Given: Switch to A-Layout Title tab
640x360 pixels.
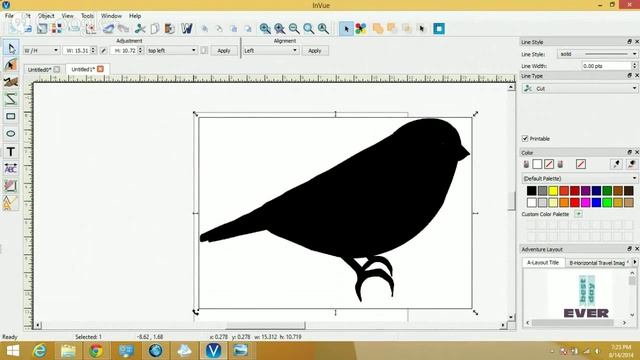Looking at the screenshot, I should coord(543,262).
